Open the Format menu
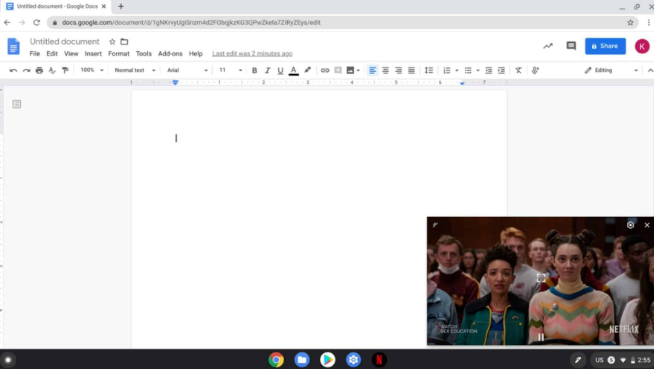This screenshot has height=369, width=654. pyautogui.click(x=119, y=54)
